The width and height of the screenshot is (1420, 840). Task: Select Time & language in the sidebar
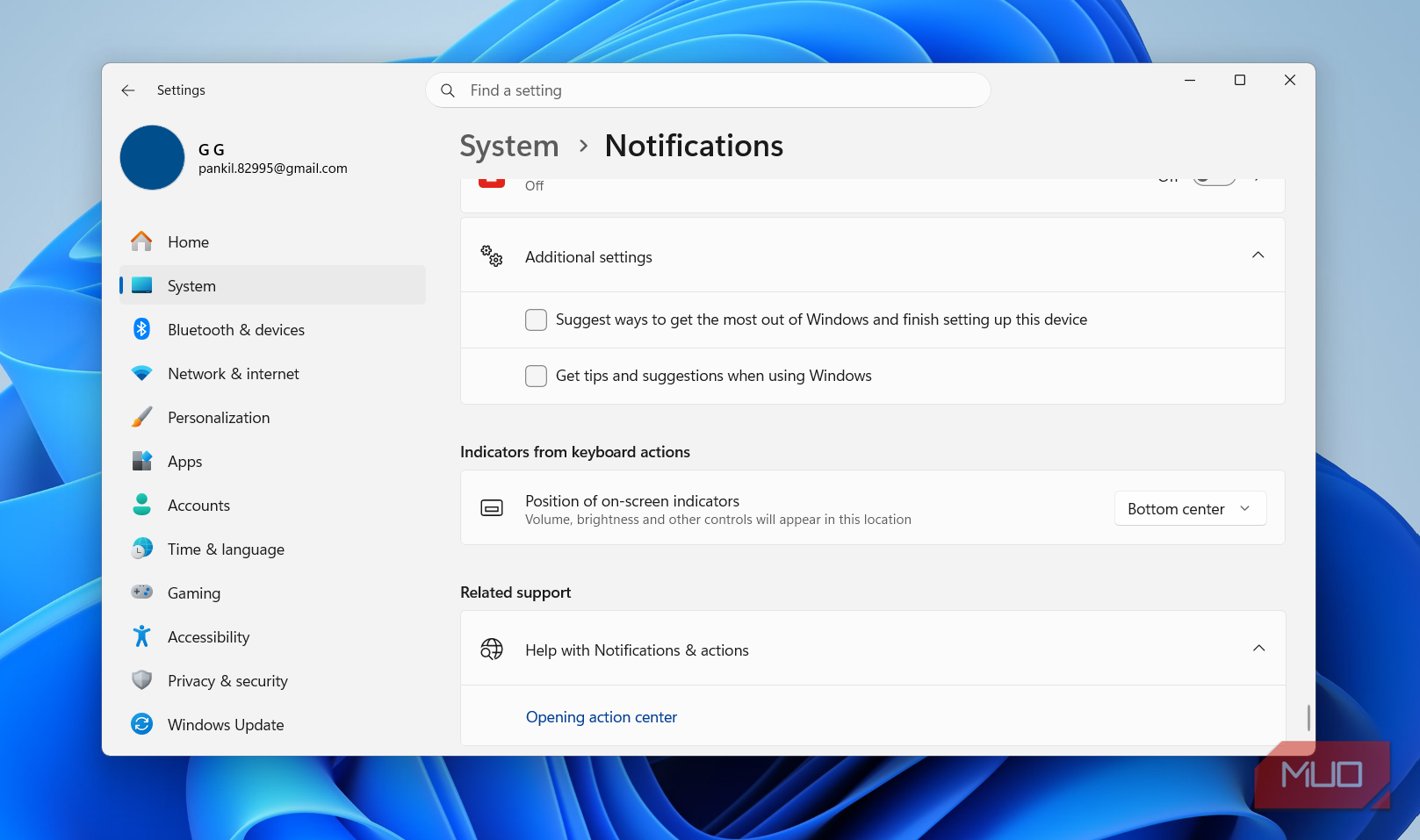pos(272,549)
